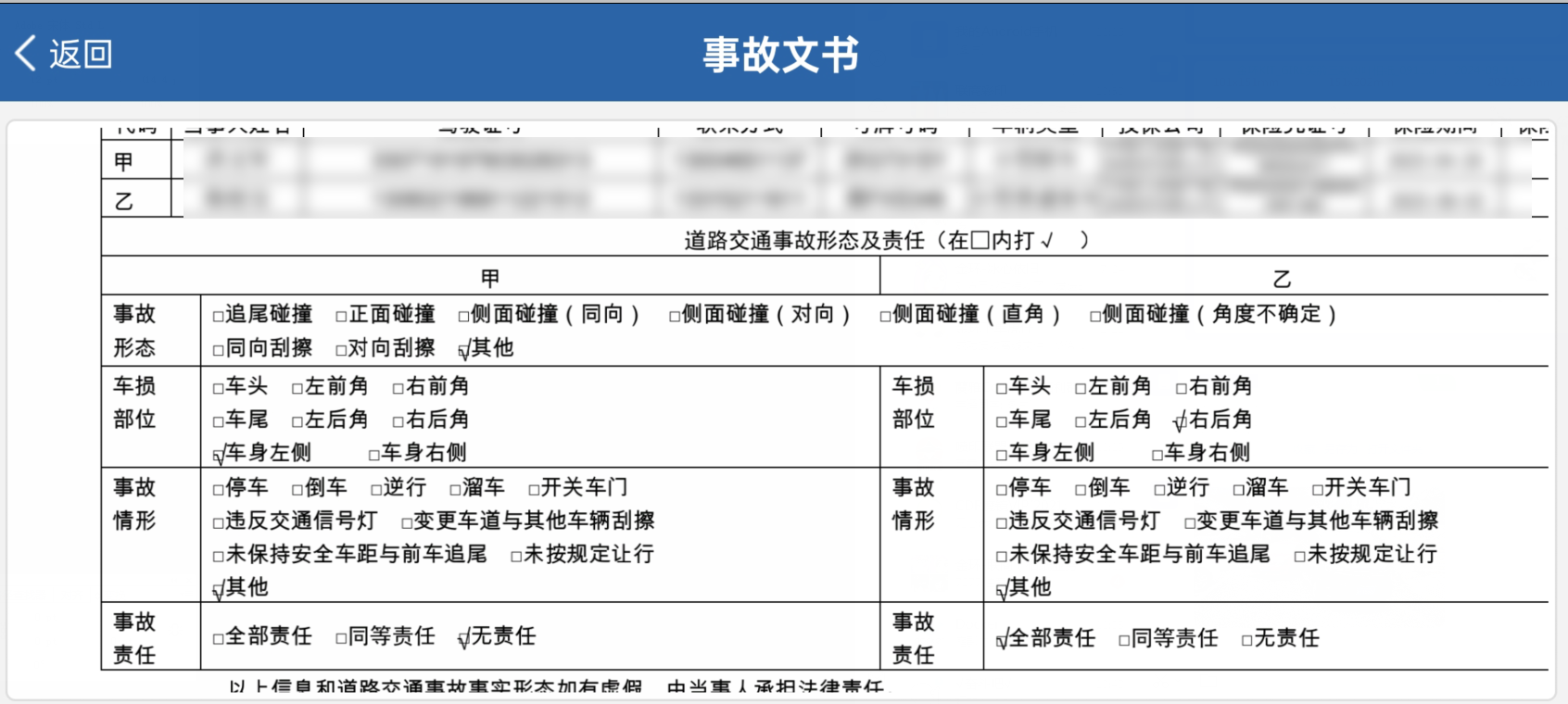Tap the 事故形态 row label
Image resolution: width=1568 pixels, height=704 pixels.
(x=134, y=331)
